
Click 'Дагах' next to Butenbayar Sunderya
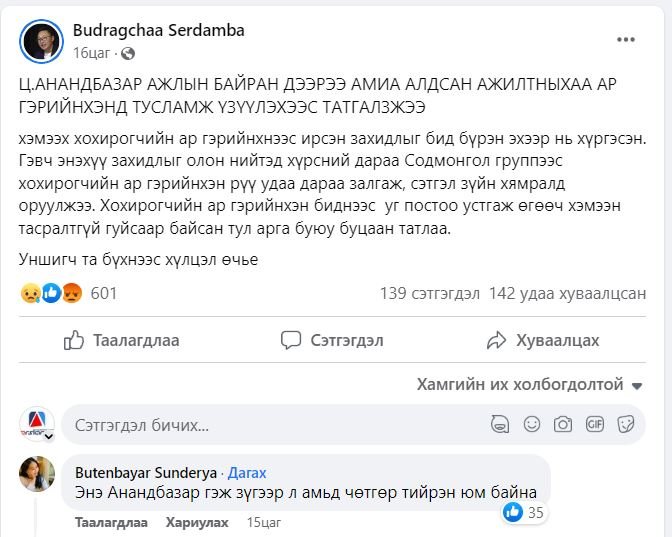pos(247,472)
